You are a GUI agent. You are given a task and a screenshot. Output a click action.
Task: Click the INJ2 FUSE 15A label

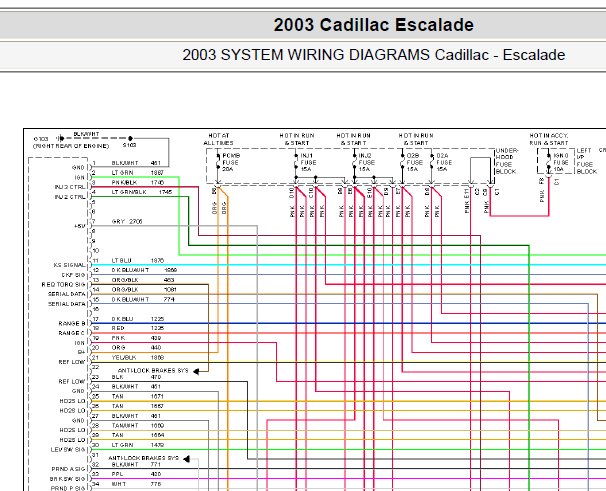point(366,162)
